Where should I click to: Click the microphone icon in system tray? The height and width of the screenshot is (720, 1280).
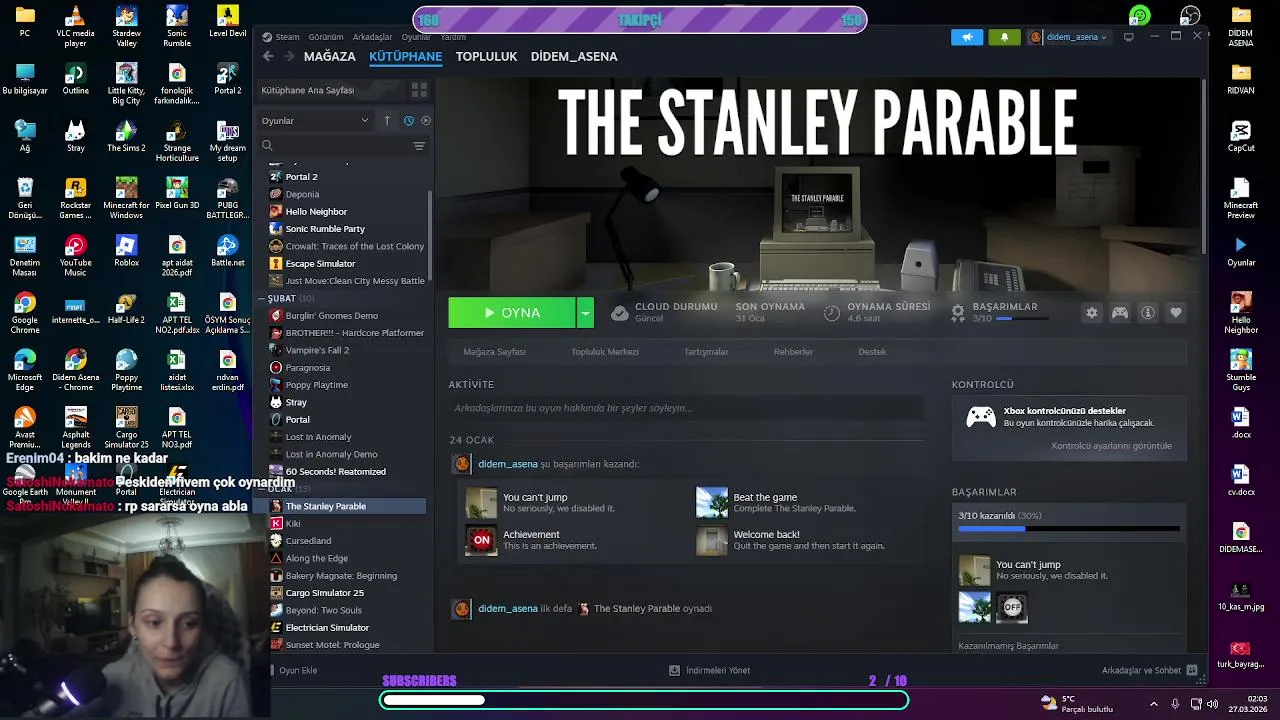click(1174, 704)
